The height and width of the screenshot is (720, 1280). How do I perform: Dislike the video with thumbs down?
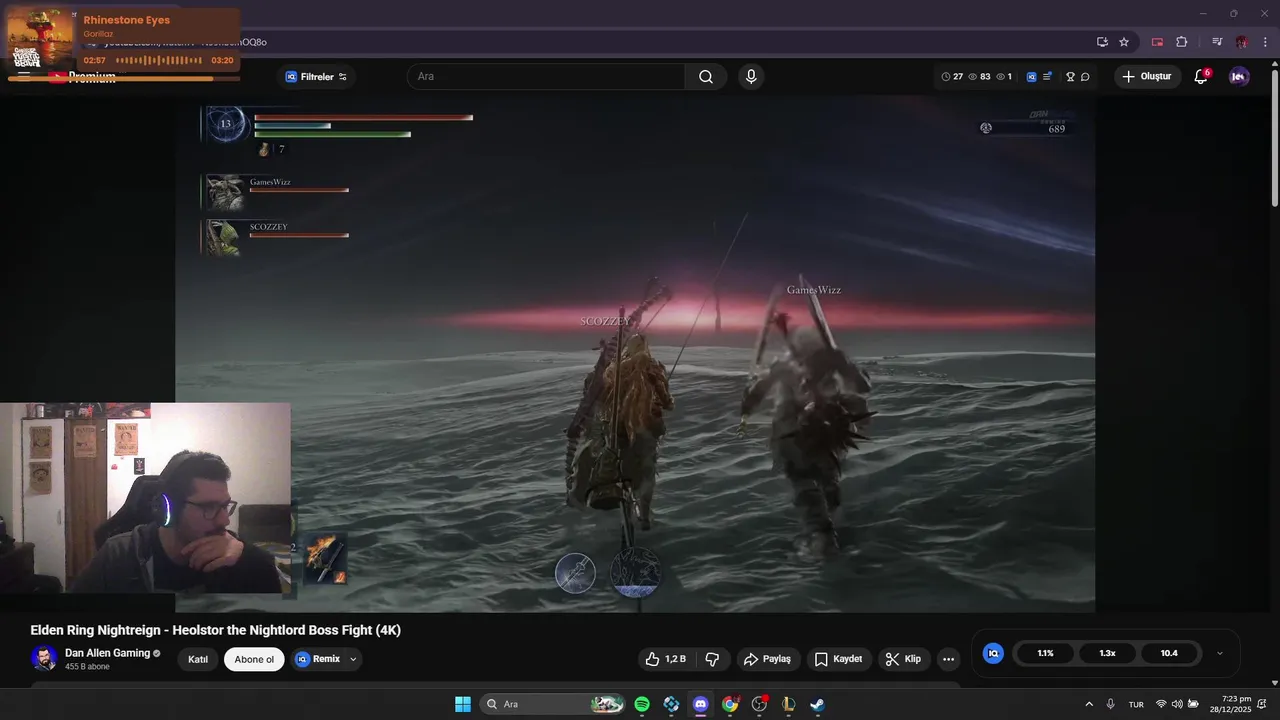click(x=713, y=659)
